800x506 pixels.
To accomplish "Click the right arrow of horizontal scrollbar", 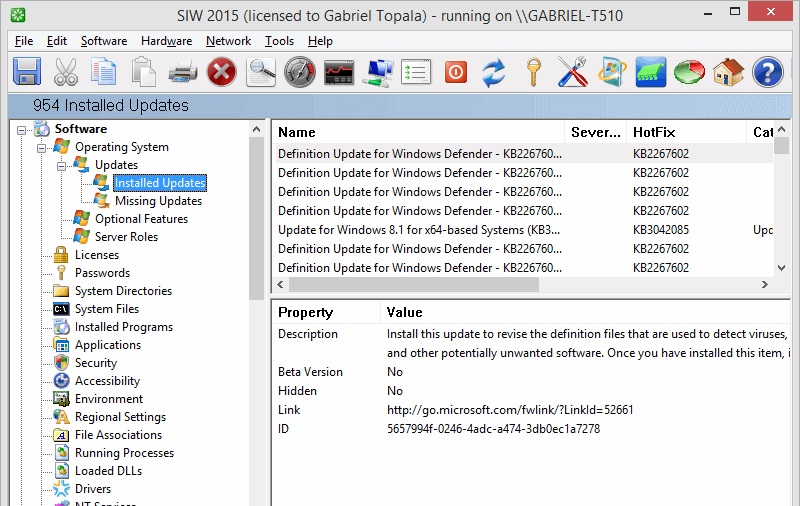I will pos(764,285).
